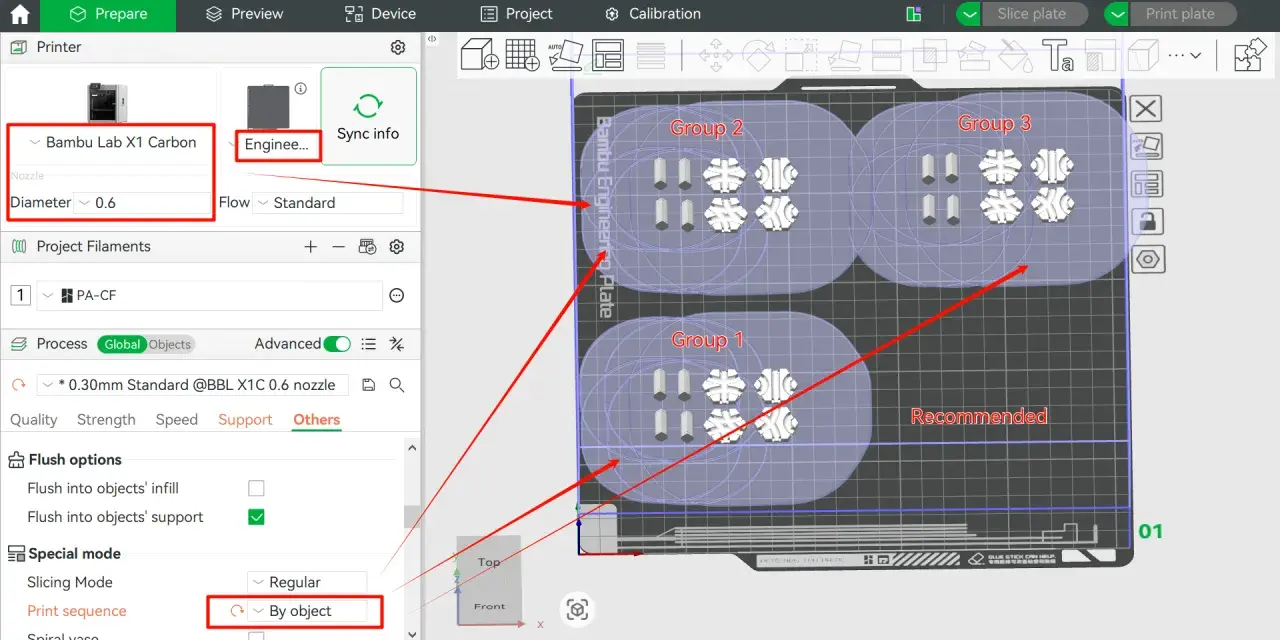Click the Arrange all objects icon
1280x640 pixels.
coord(608,54)
